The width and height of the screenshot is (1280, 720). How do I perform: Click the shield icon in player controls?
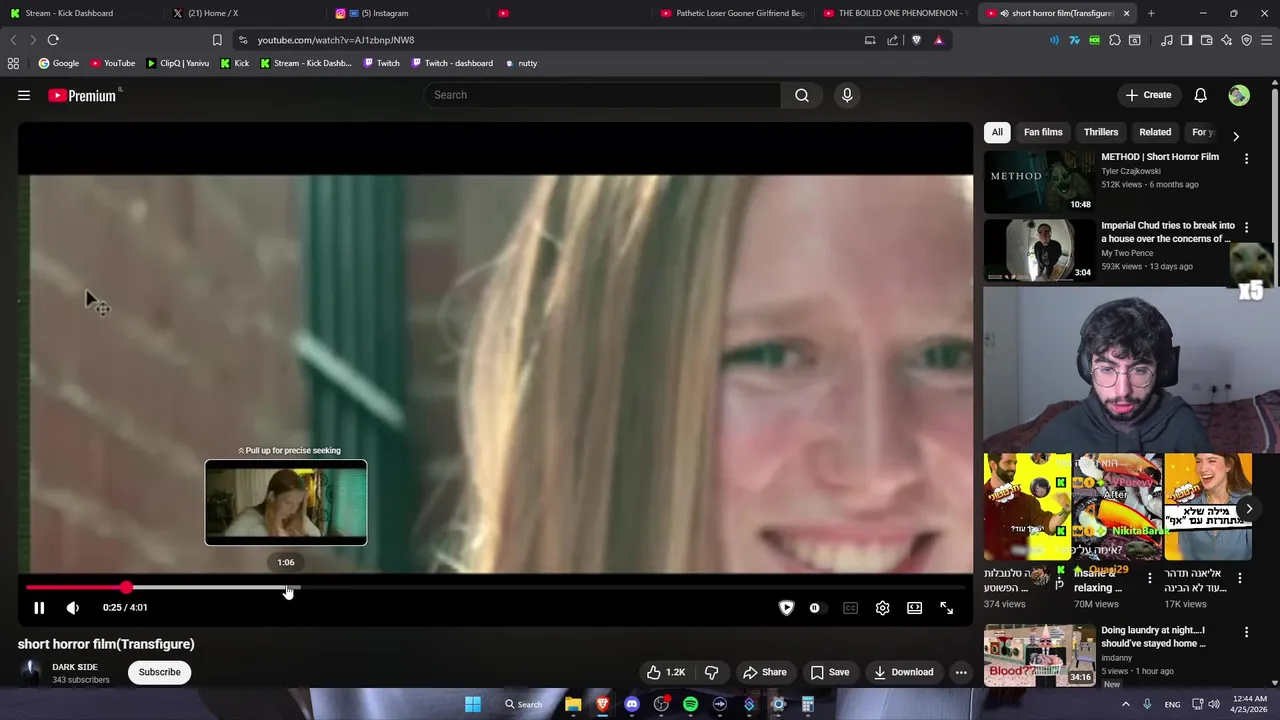point(786,608)
